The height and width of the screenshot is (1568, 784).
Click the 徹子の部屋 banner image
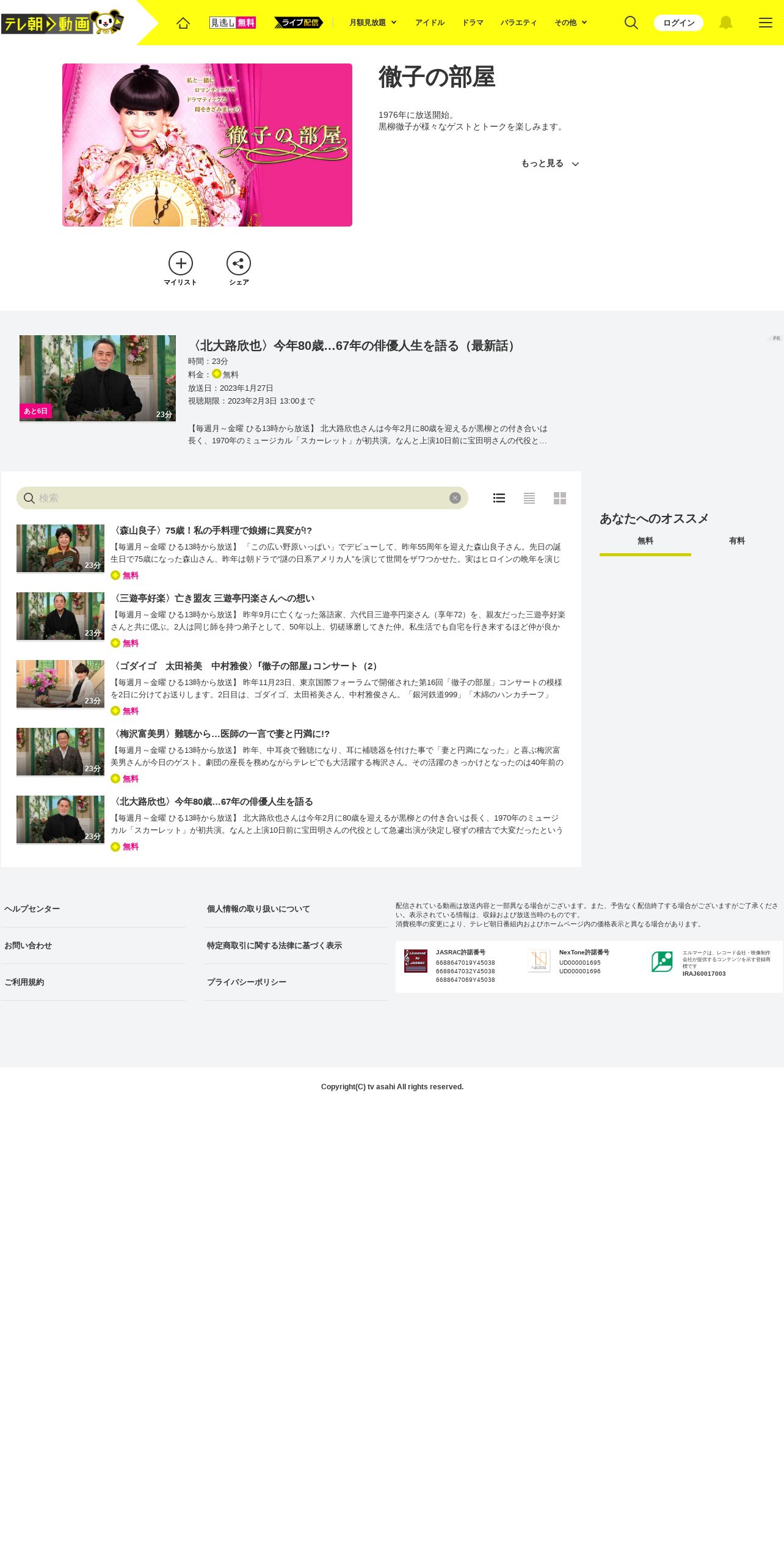(207, 145)
